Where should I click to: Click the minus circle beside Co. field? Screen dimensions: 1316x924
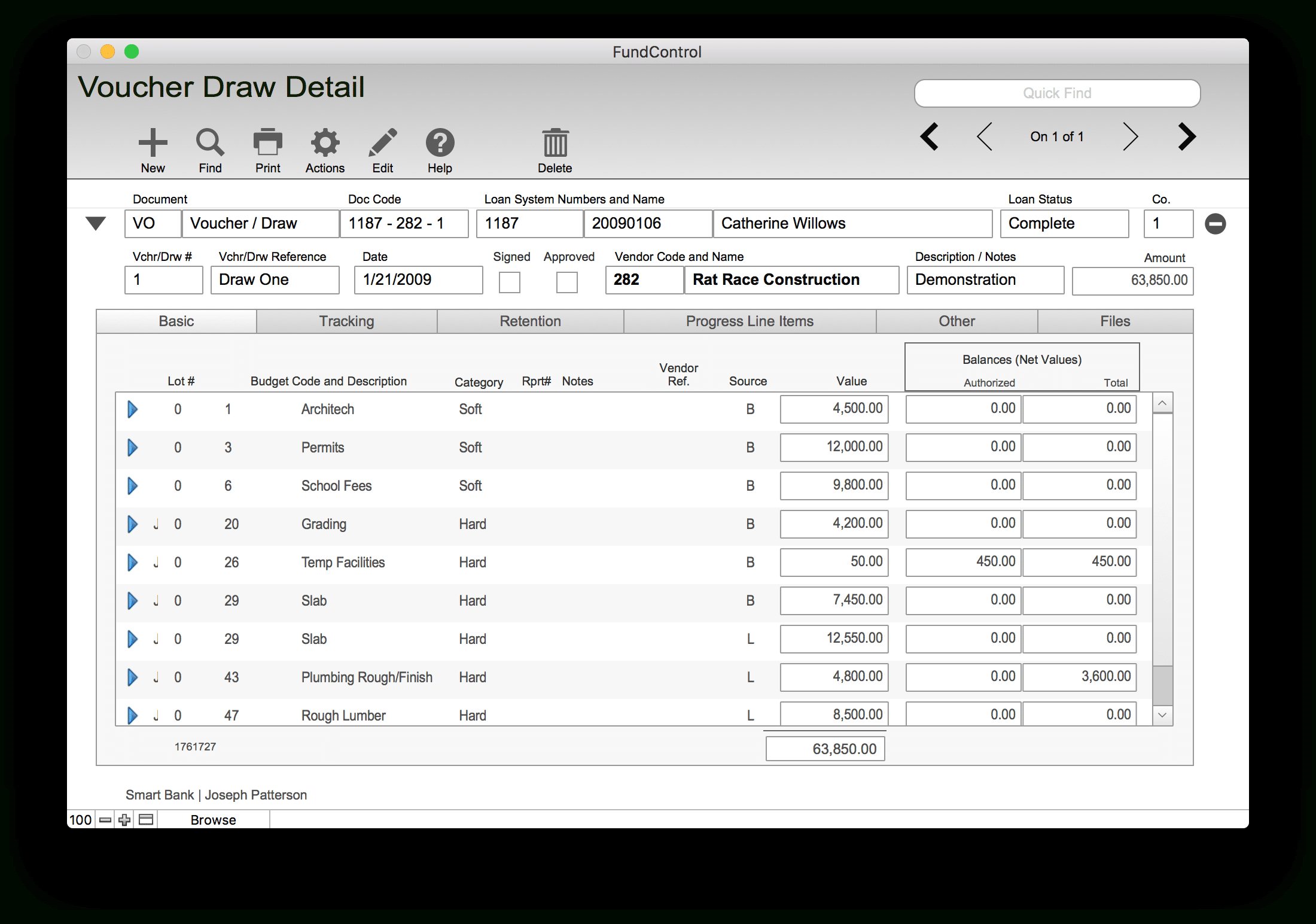click(1215, 224)
